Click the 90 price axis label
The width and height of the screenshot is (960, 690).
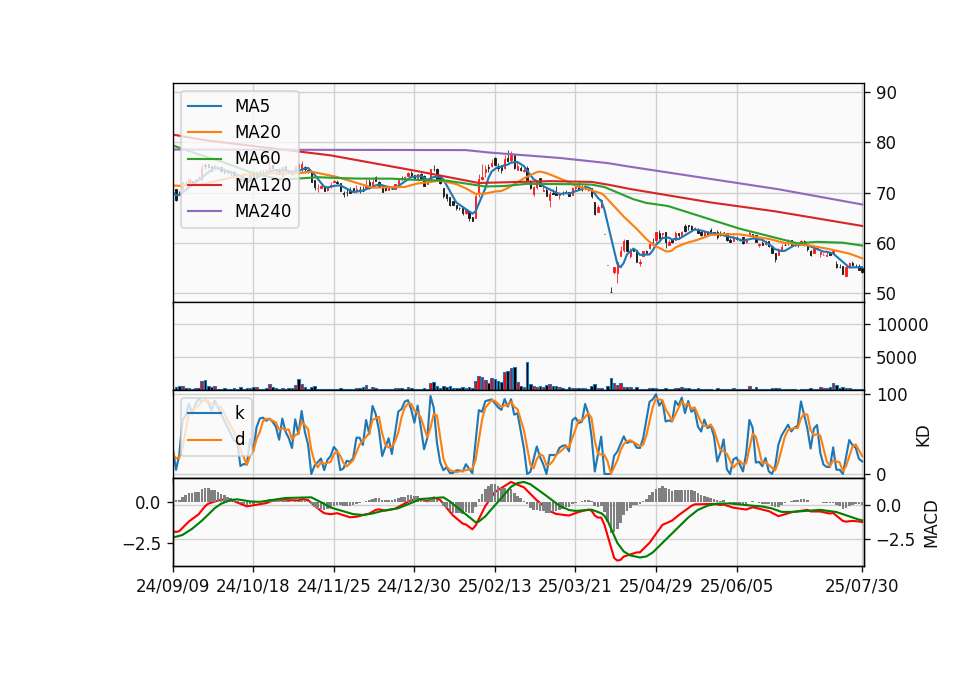pyautogui.click(x=886, y=93)
